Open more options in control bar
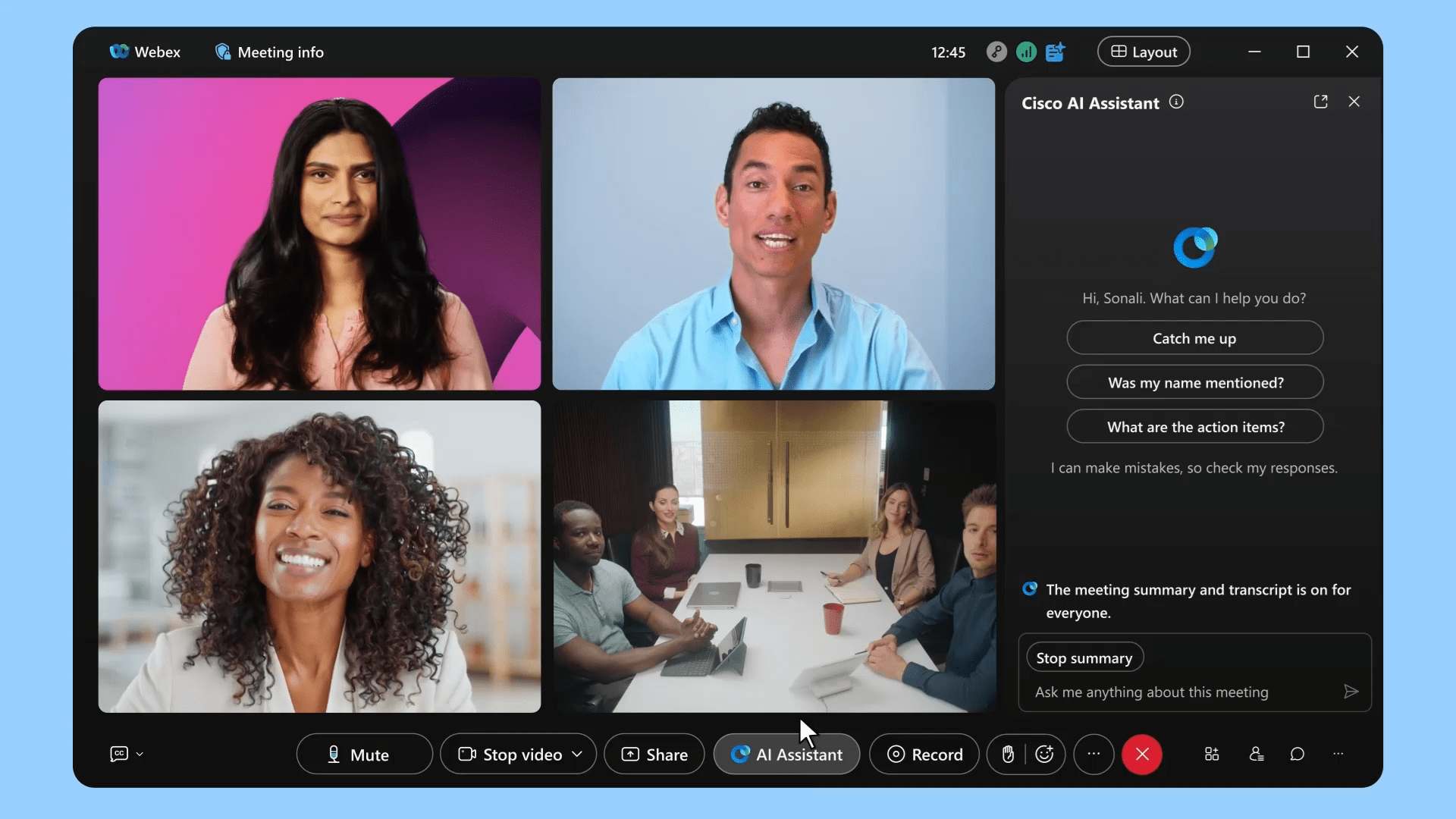The height and width of the screenshot is (819, 1456). click(1094, 754)
